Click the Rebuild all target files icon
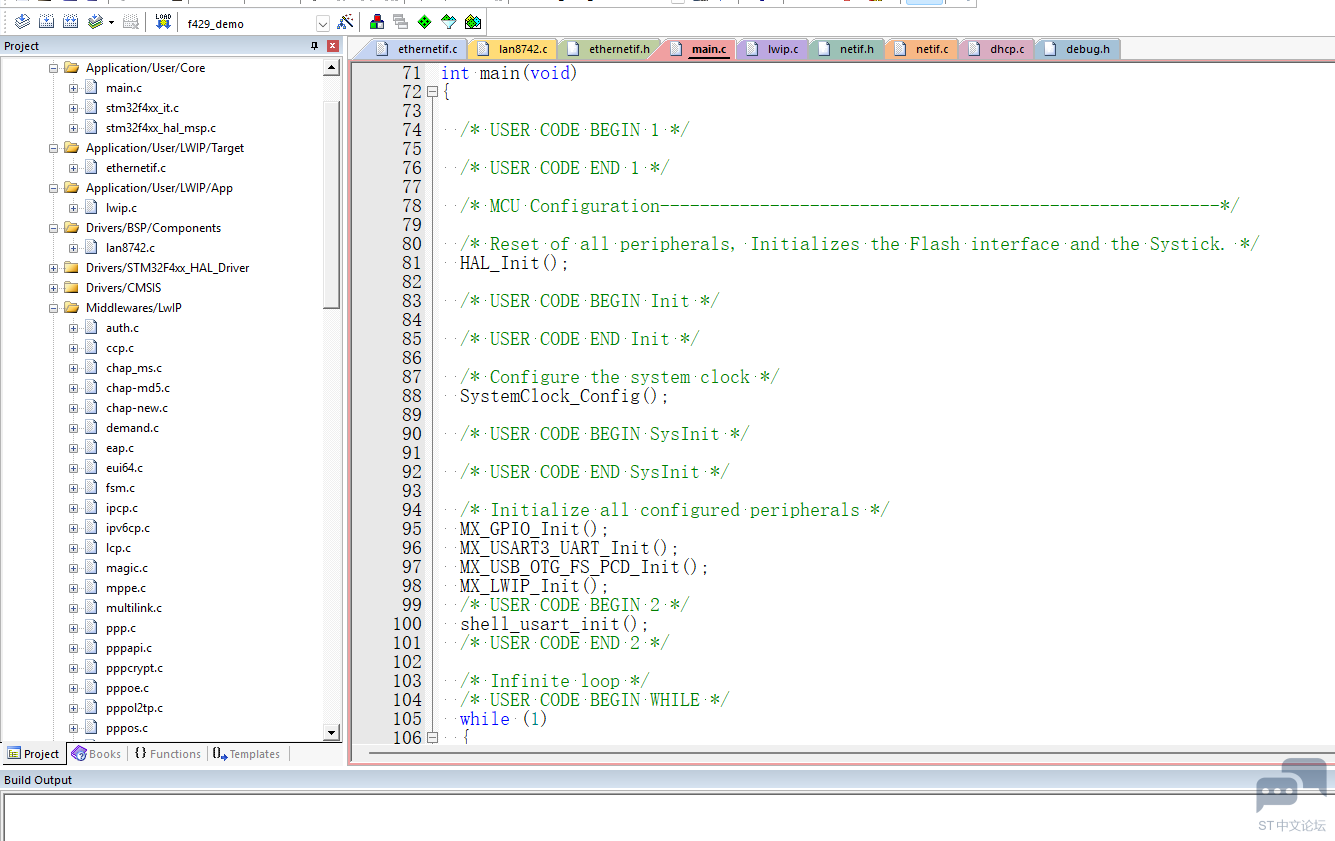 [x=70, y=21]
